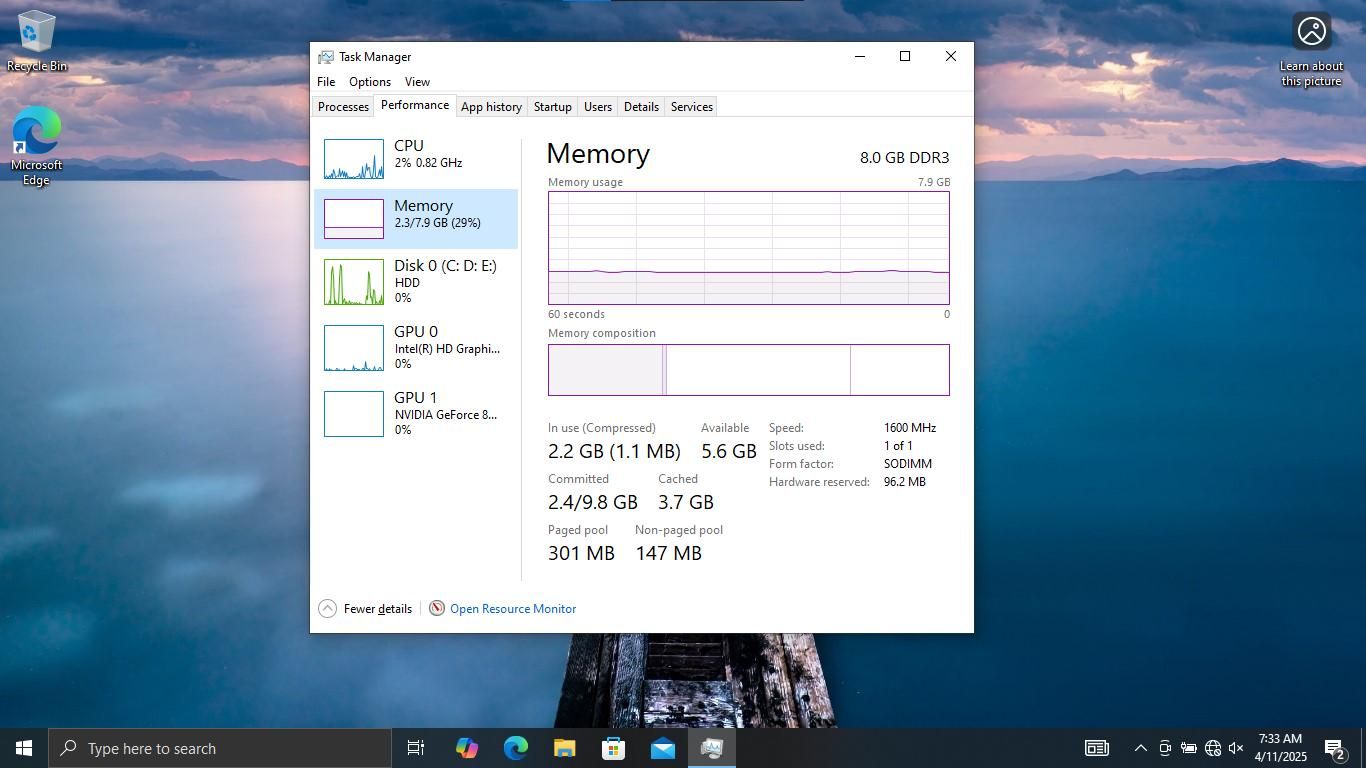Open the Action Center notifications icon
This screenshot has width=1366, height=768.
click(1335, 748)
